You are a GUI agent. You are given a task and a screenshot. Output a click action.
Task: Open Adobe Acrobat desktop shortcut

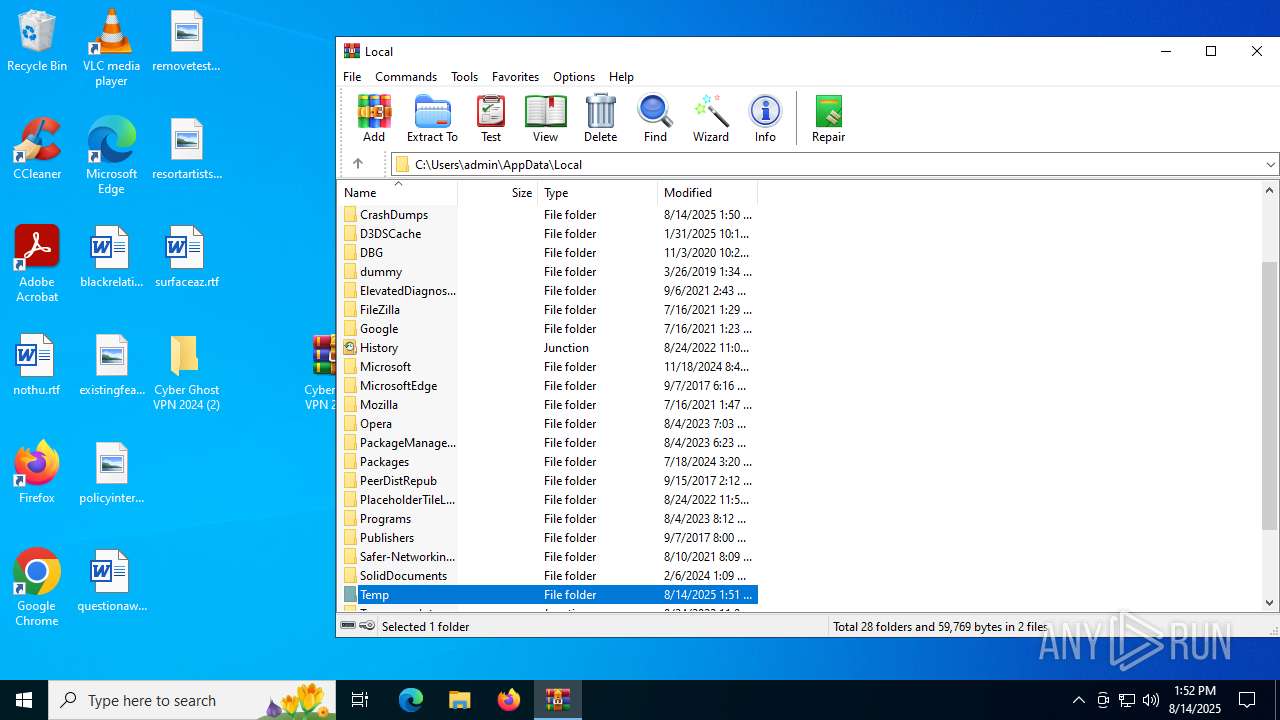[37, 264]
